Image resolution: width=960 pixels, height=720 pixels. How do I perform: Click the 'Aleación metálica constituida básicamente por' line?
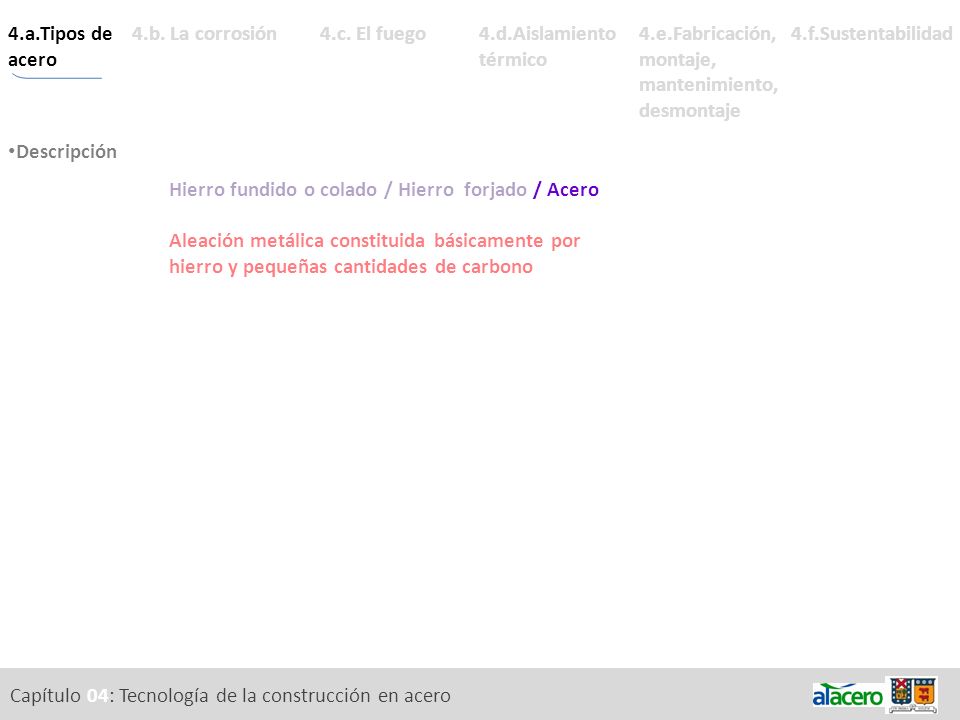click(x=375, y=241)
